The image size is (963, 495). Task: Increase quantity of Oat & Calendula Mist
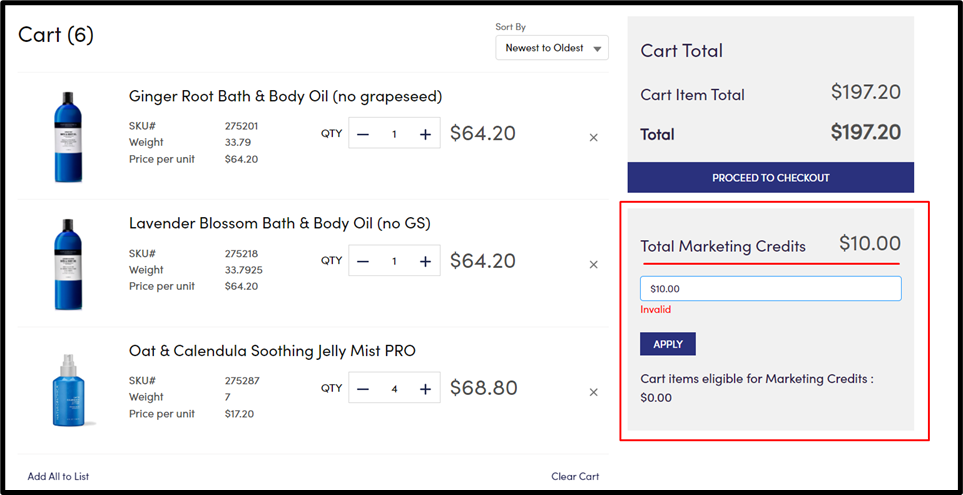pyautogui.click(x=425, y=389)
